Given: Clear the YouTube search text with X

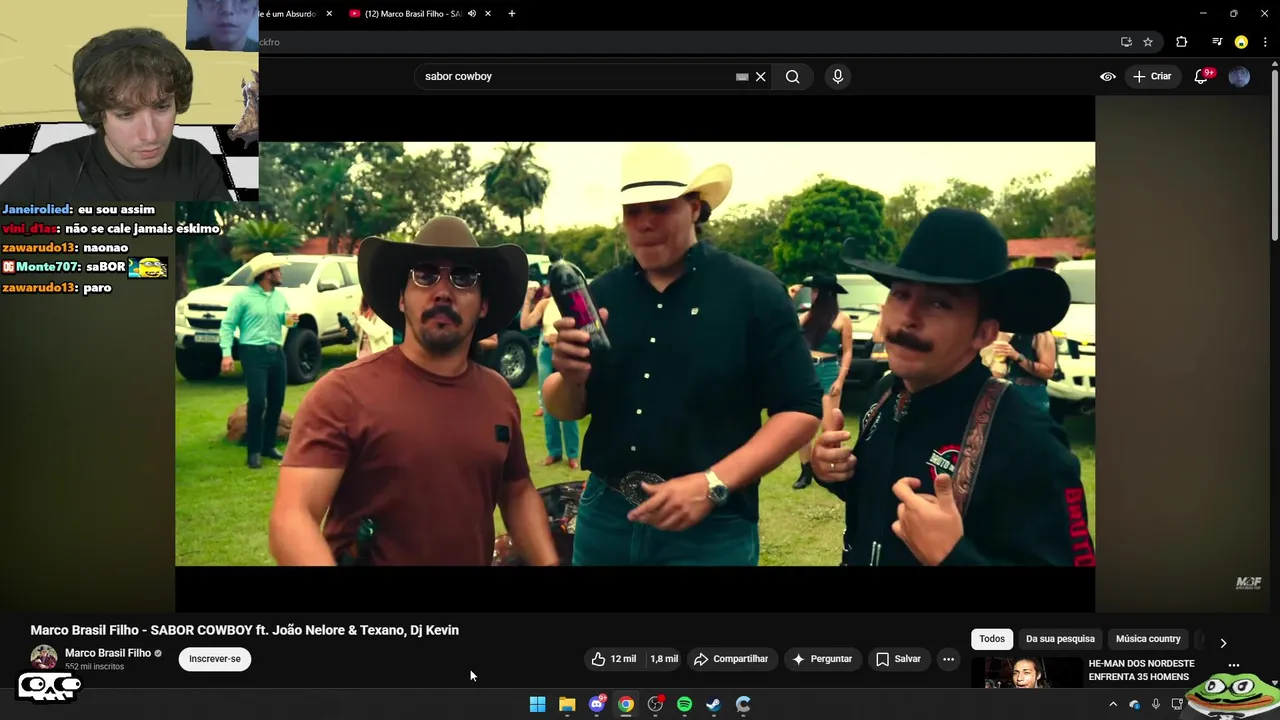Looking at the screenshot, I should [x=761, y=77].
